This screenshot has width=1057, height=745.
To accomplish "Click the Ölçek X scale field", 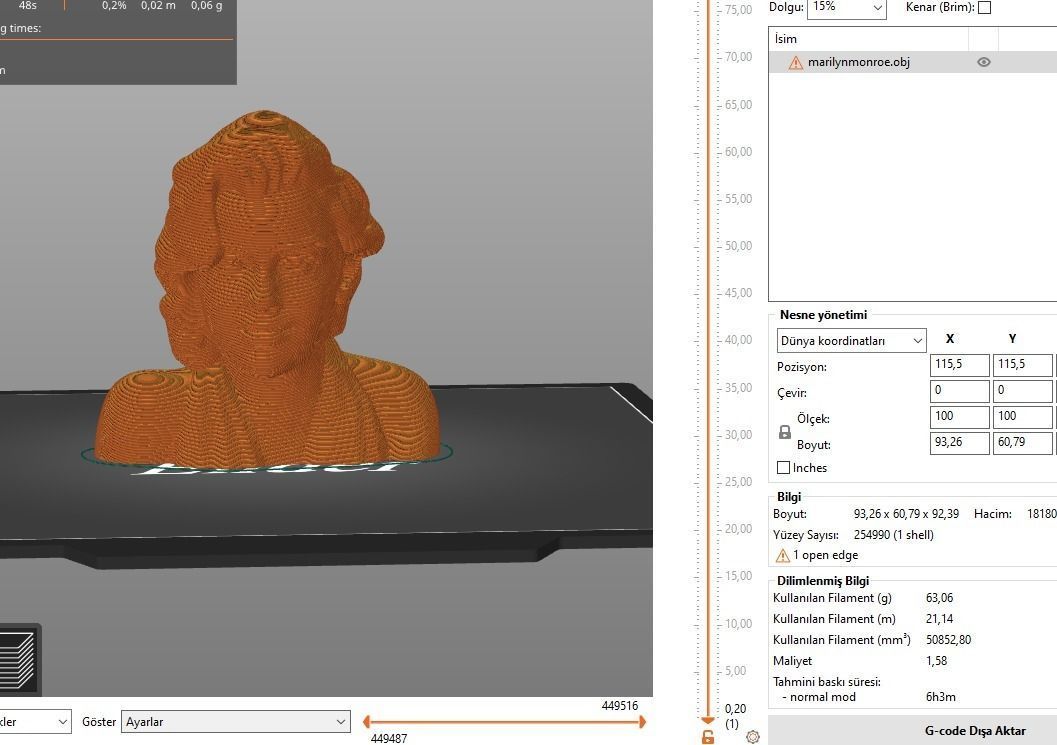I will tap(959, 417).
